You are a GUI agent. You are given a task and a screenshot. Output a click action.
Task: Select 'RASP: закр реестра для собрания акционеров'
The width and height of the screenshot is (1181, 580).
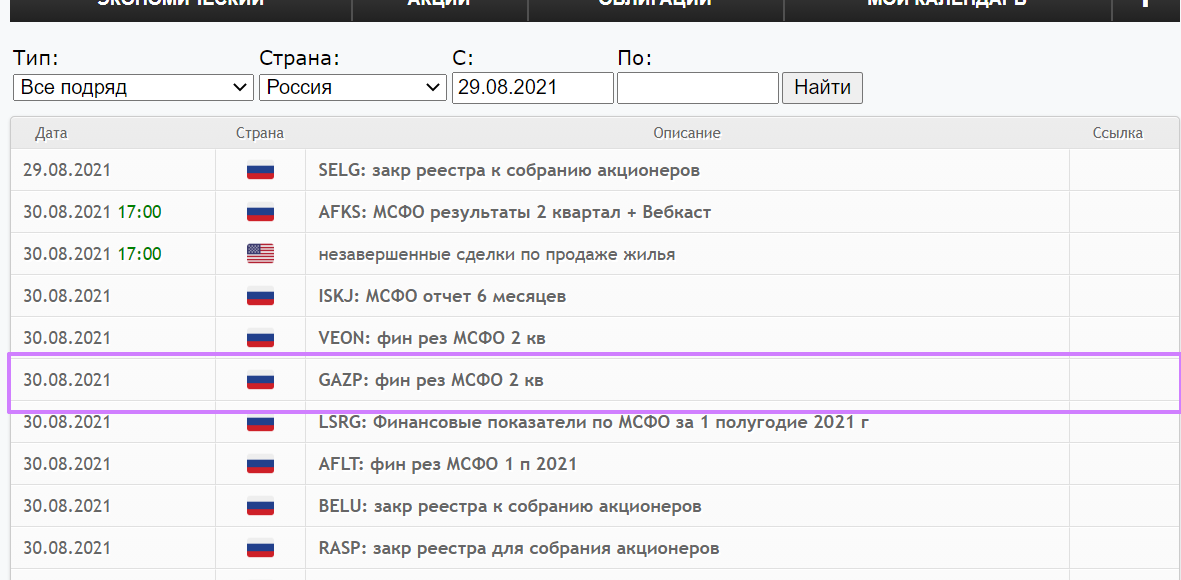click(x=519, y=549)
